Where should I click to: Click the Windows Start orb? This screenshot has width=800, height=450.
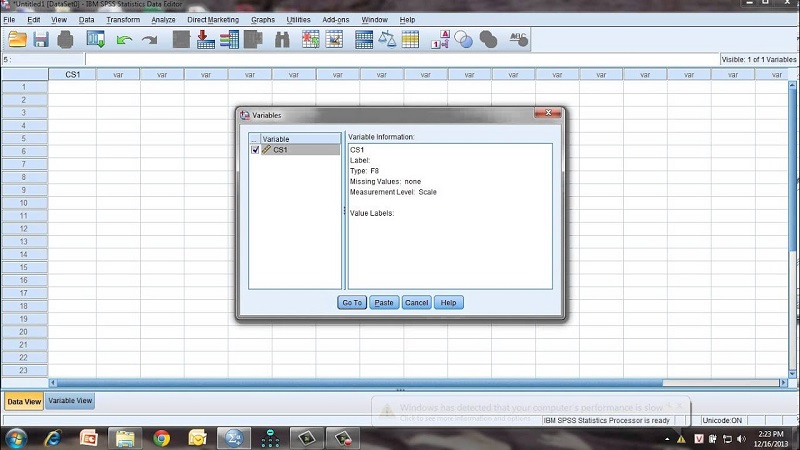(16, 438)
